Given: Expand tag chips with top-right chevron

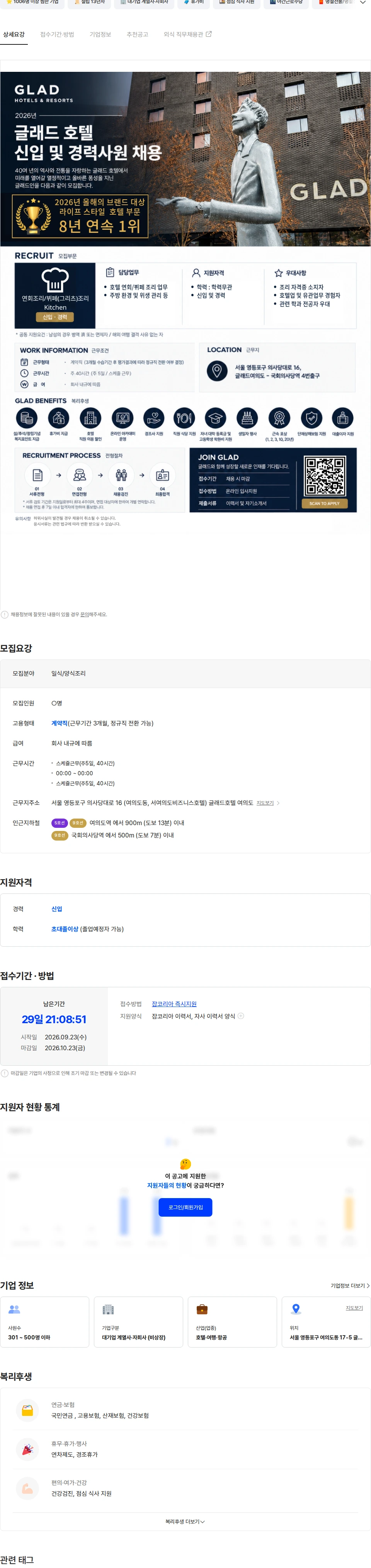Looking at the screenshot, I should (363, 2).
